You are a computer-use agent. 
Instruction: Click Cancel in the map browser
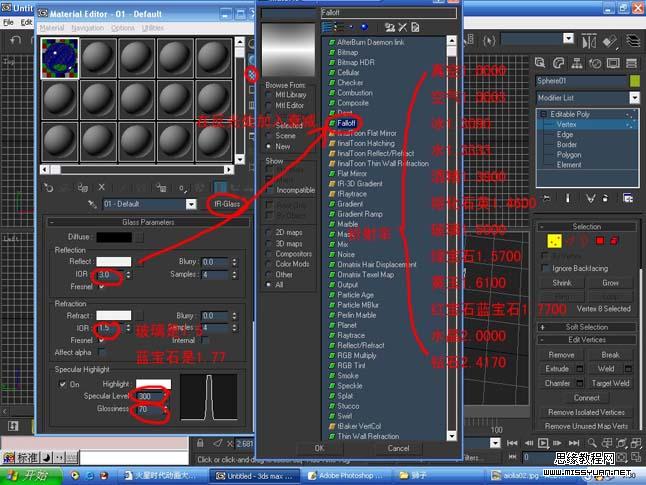[x=398, y=448]
